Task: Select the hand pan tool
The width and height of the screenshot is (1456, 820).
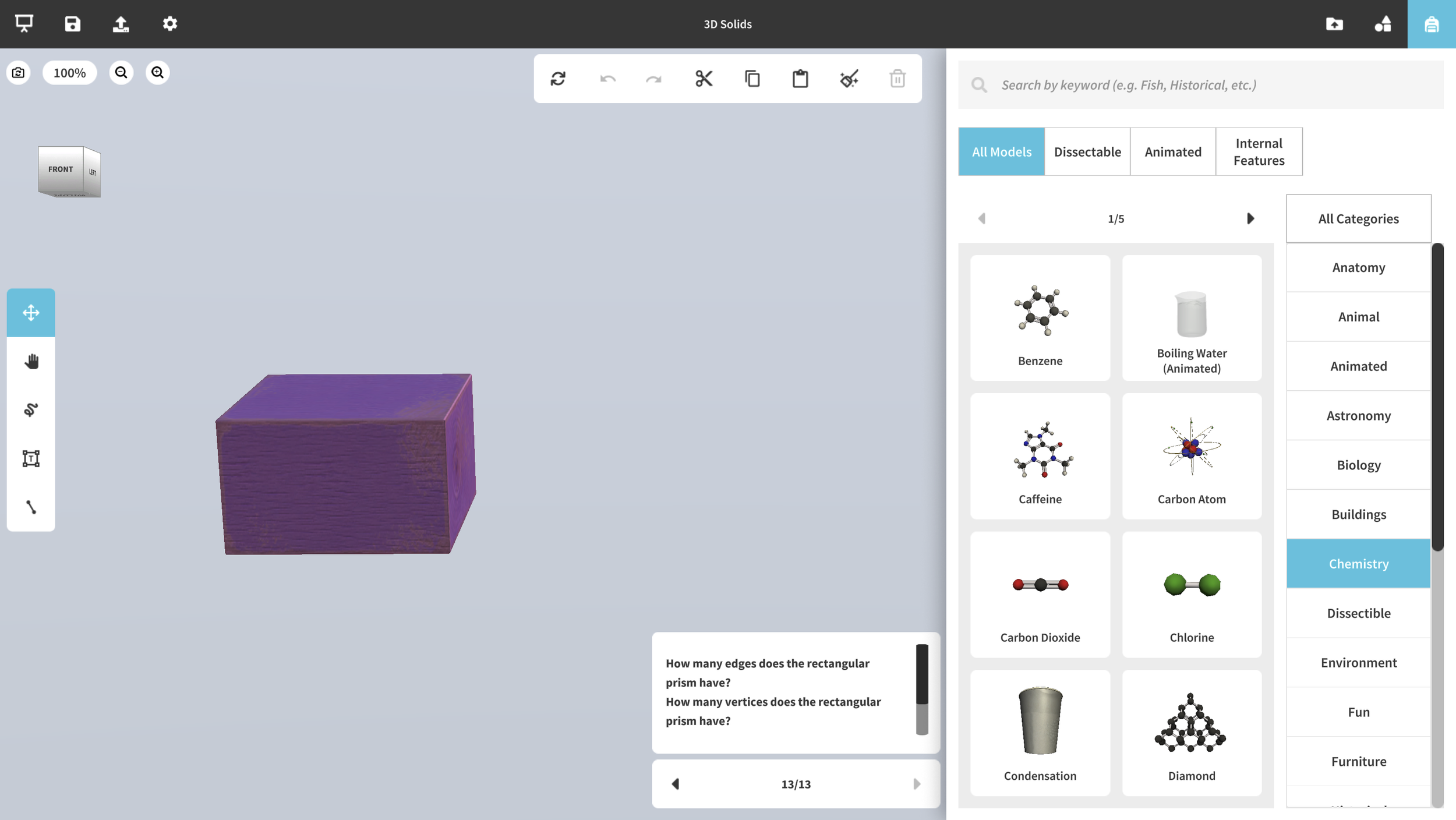Action: (31, 361)
